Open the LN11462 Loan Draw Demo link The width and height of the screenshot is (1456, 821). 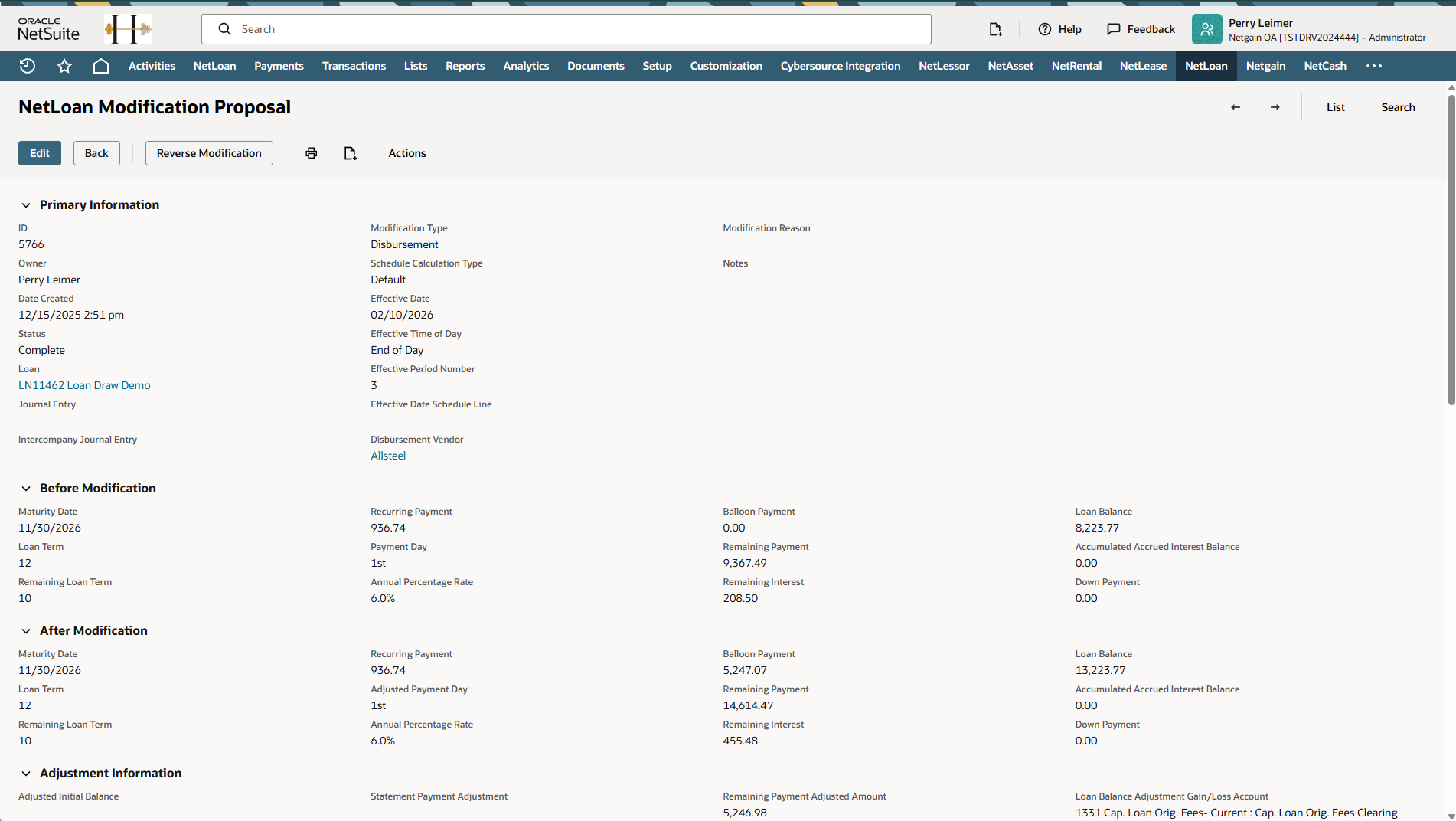coord(84,385)
